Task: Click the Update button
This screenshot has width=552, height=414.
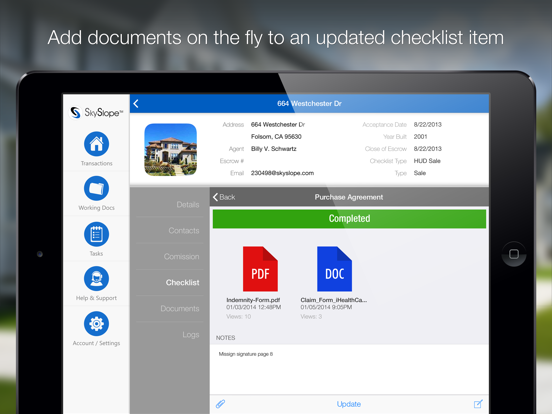Action: point(349,404)
